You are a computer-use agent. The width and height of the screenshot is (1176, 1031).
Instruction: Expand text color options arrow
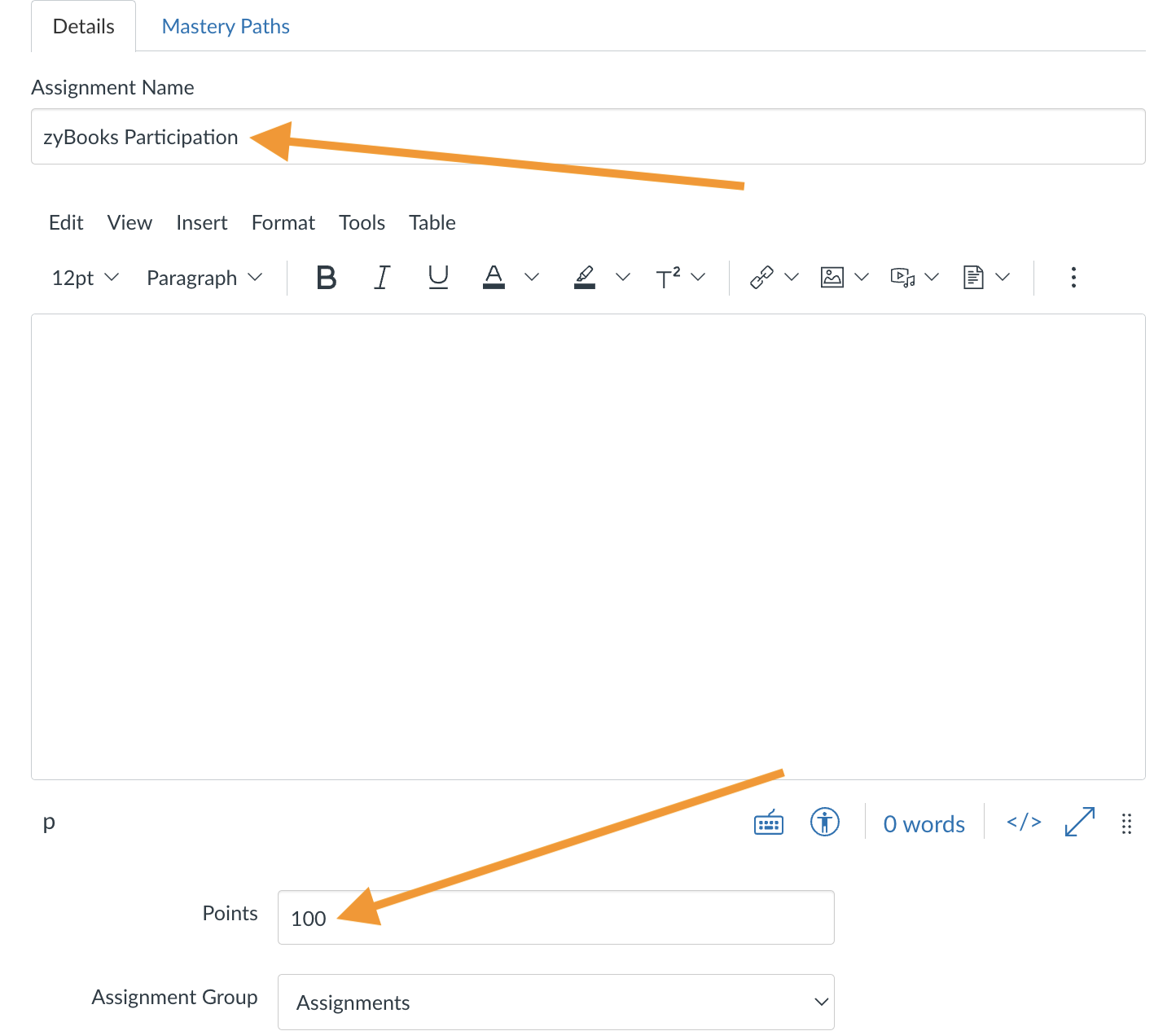click(x=532, y=278)
